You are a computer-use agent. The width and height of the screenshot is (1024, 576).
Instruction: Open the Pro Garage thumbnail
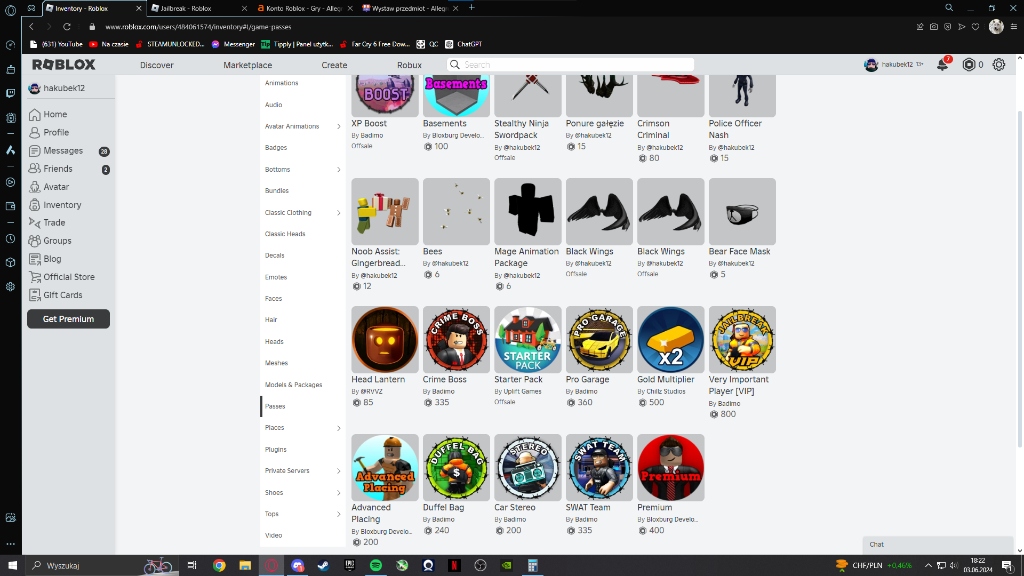600,340
